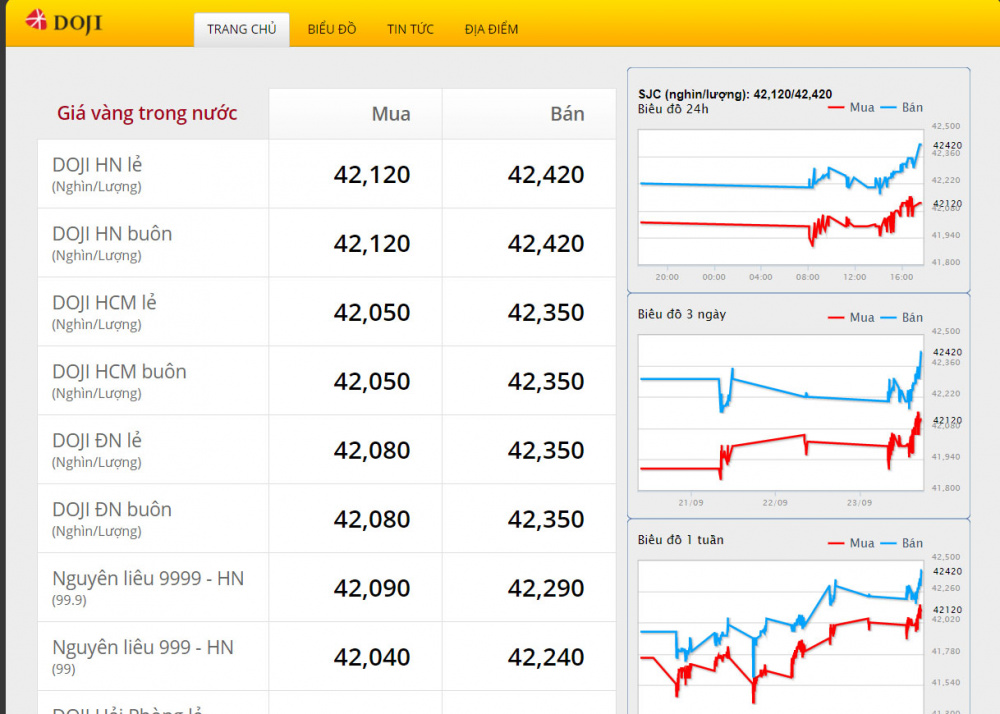Screen dimensions: 1000x714
Task: Click DOJI ĐN buôn sell price 42,350
Action: 546,519
